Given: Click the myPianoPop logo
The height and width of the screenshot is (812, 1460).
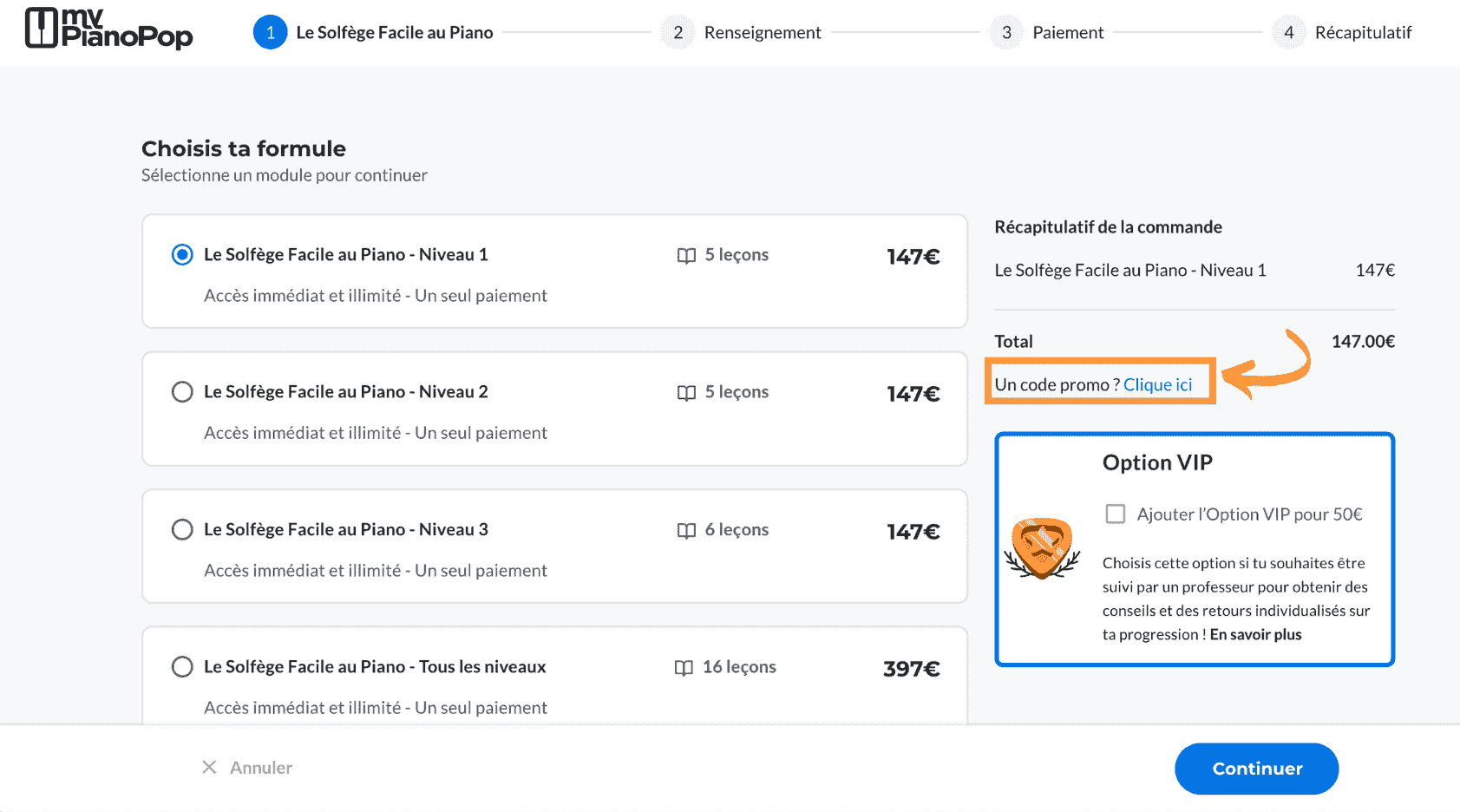Looking at the screenshot, I should tap(108, 29).
